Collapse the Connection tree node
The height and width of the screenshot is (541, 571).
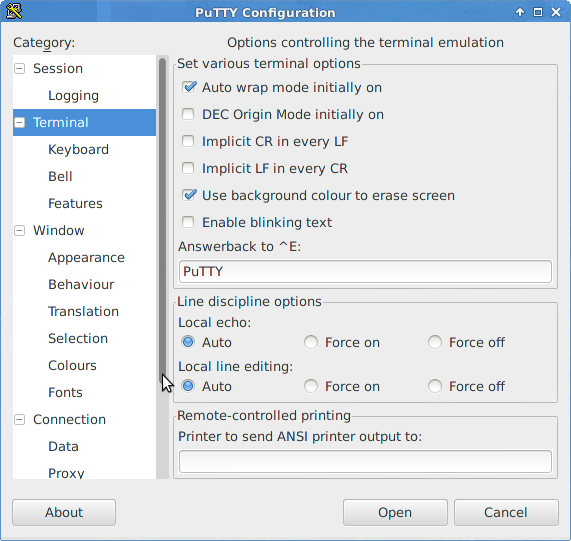(x=20, y=419)
